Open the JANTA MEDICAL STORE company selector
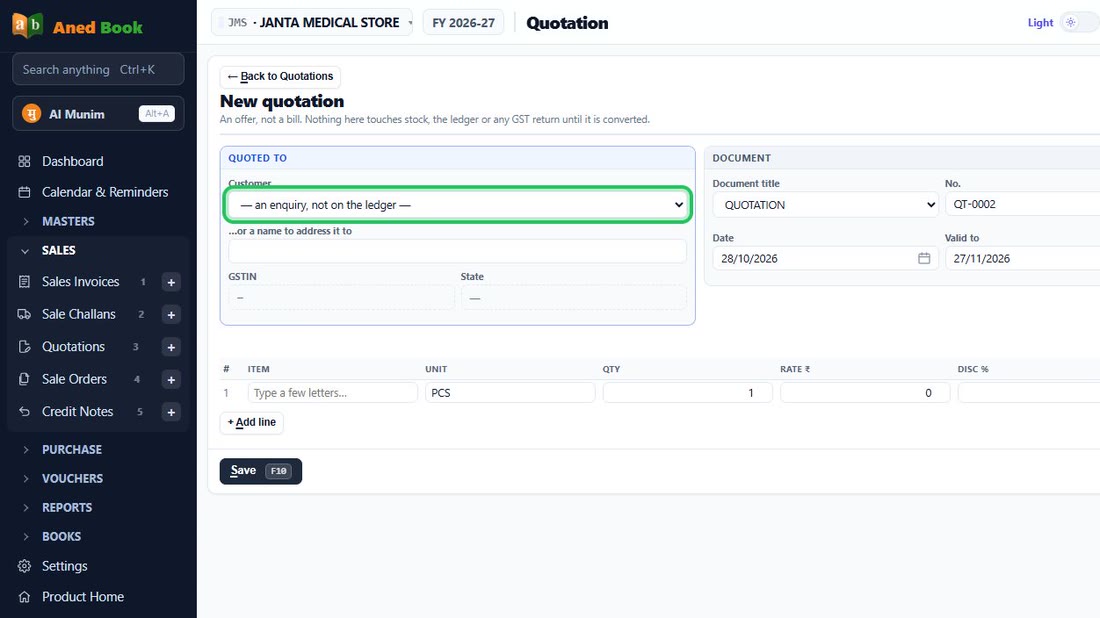Image resolution: width=1100 pixels, height=618 pixels. 312,22
